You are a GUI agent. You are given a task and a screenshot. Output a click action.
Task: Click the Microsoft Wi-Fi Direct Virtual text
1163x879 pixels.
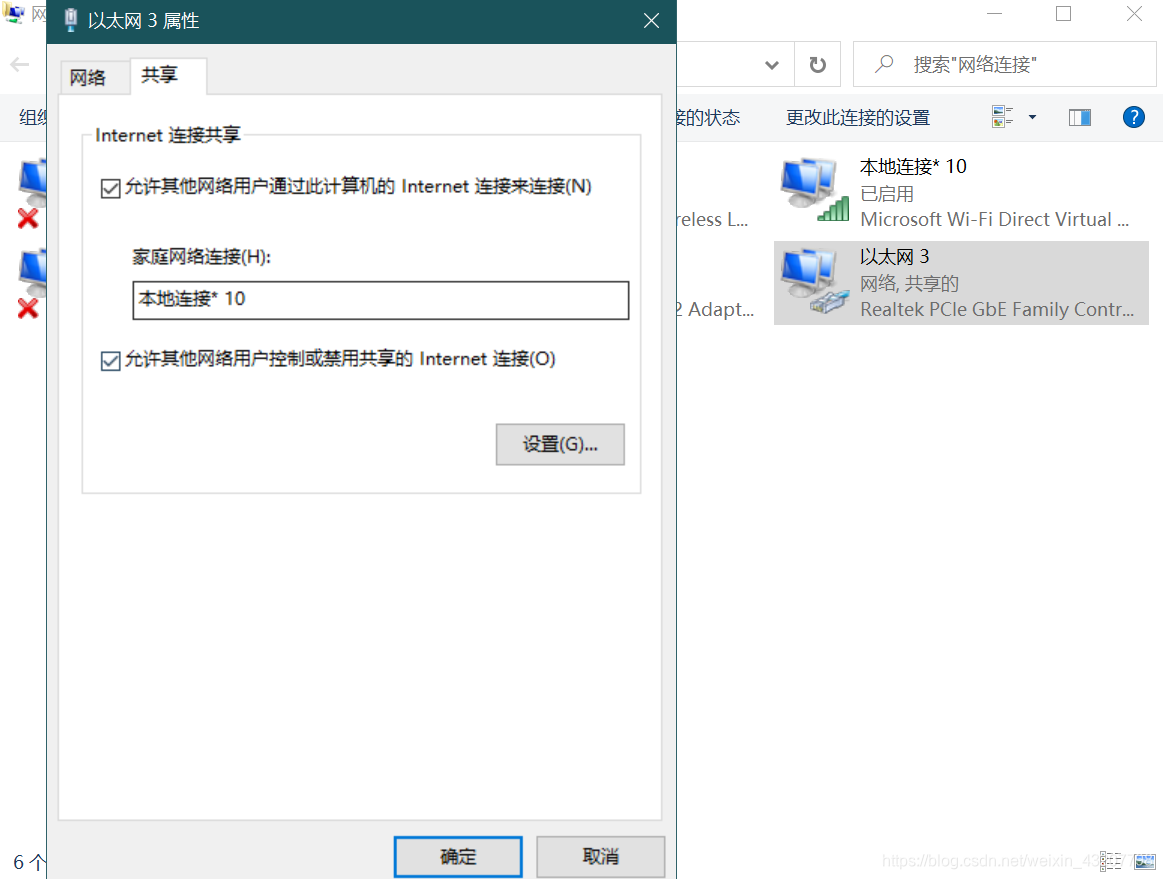pyautogui.click(x=994, y=220)
